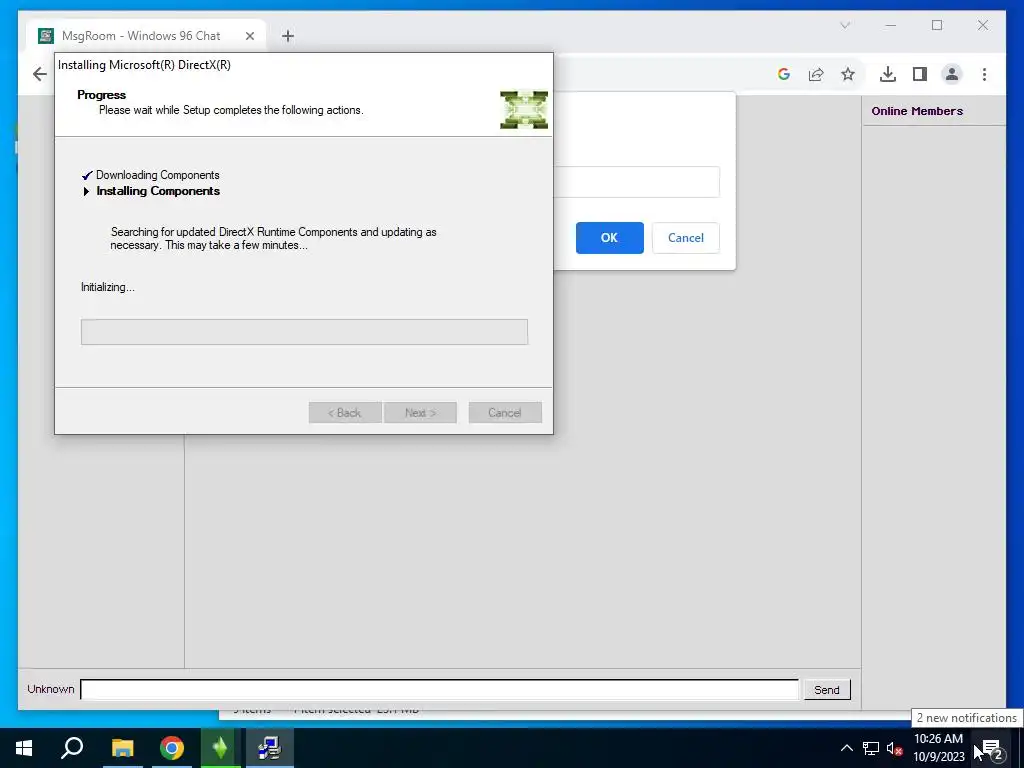This screenshot has width=1024, height=768.
Task: Open the taskbar search icon
Action: tap(72, 748)
